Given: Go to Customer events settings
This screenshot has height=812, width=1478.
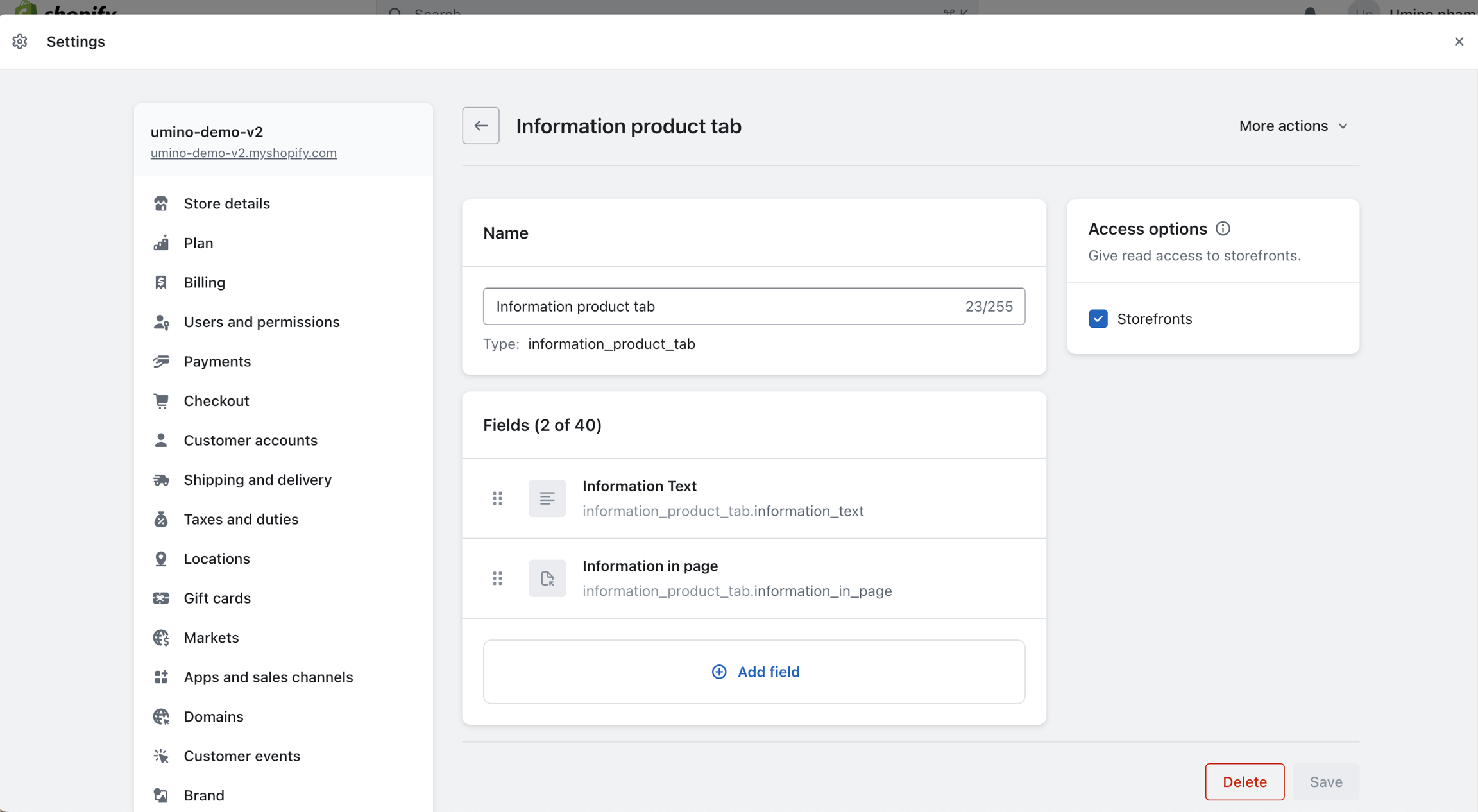Looking at the screenshot, I should pos(241,756).
